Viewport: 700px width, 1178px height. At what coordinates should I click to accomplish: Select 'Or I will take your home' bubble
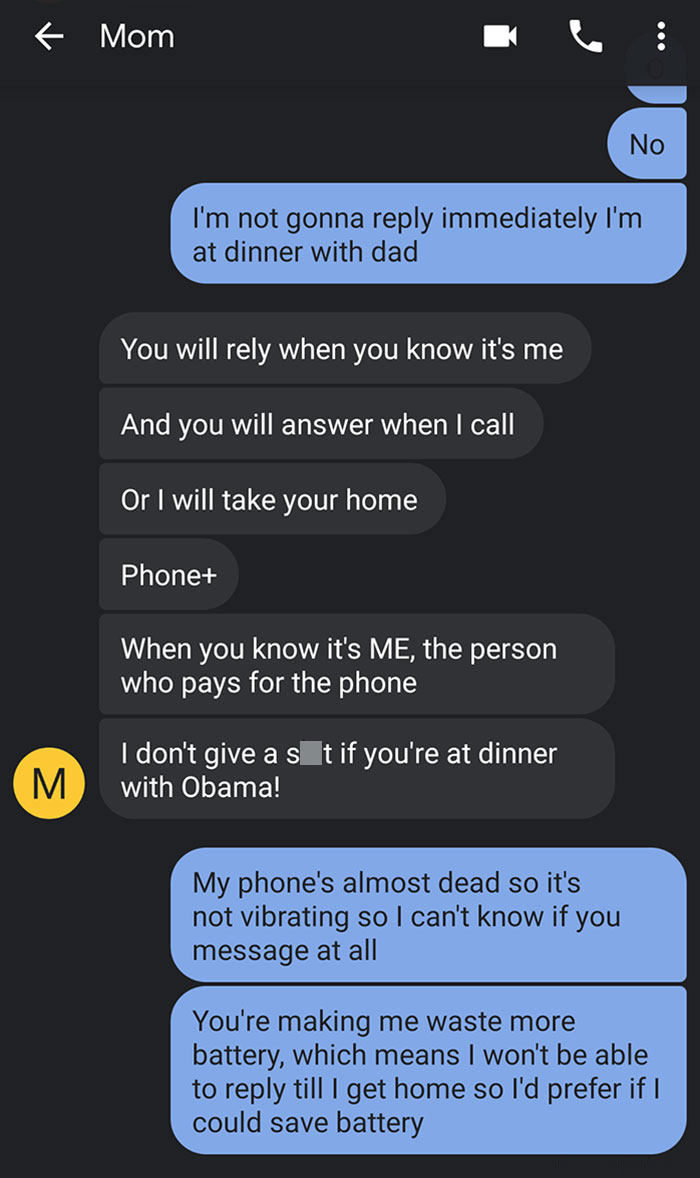pos(272,499)
